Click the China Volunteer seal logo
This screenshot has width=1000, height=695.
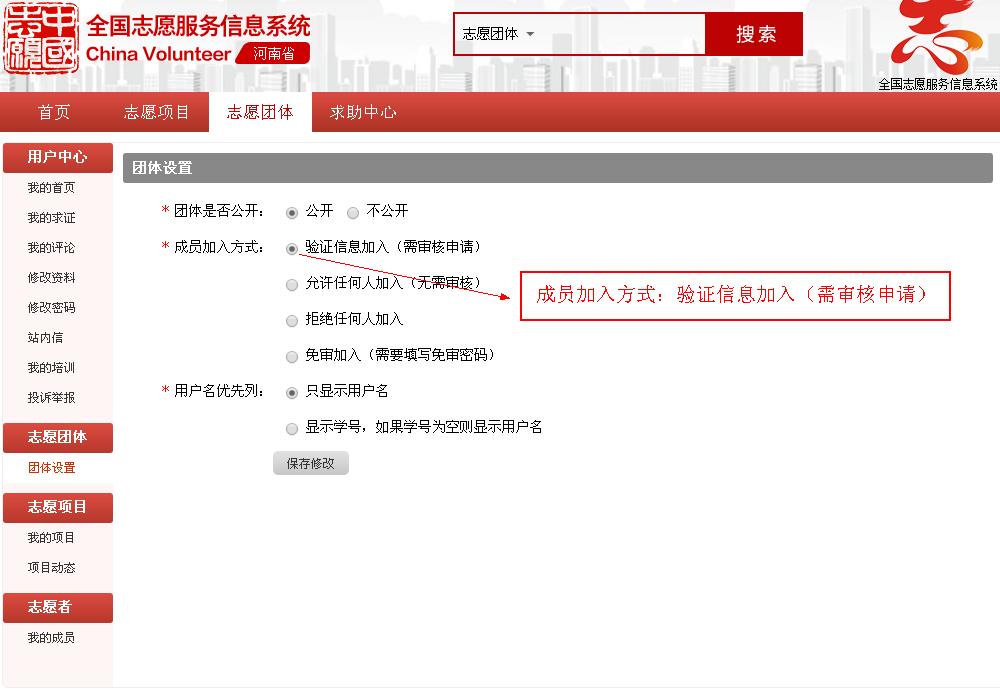tap(42, 41)
